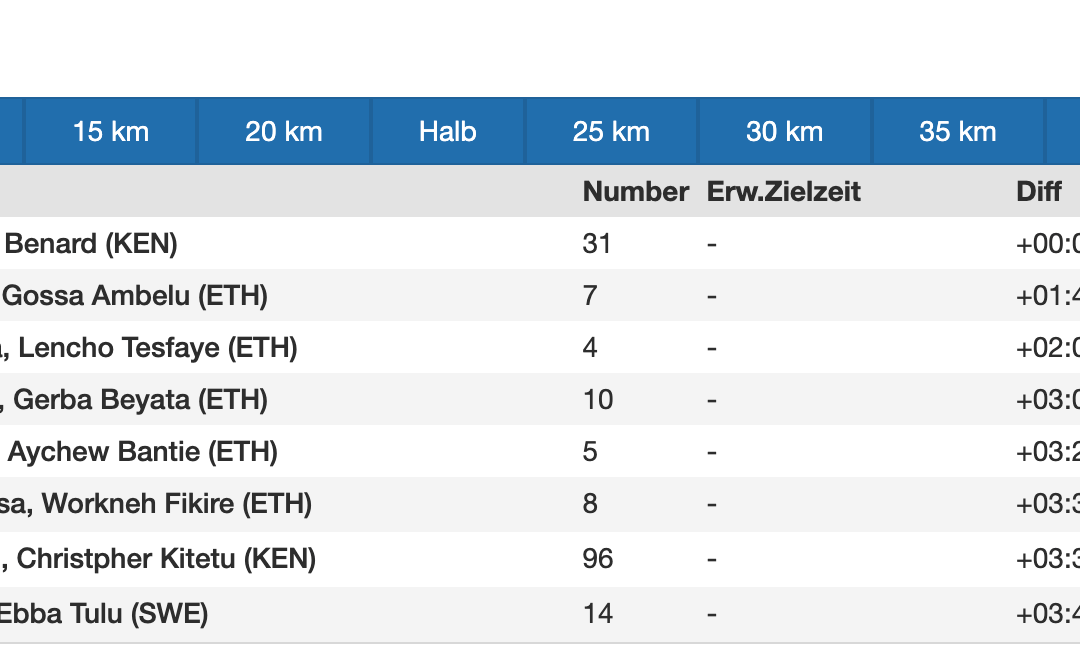View the 30 km split tab
The width and height of the screenshot is (1080, 666).
785,131
